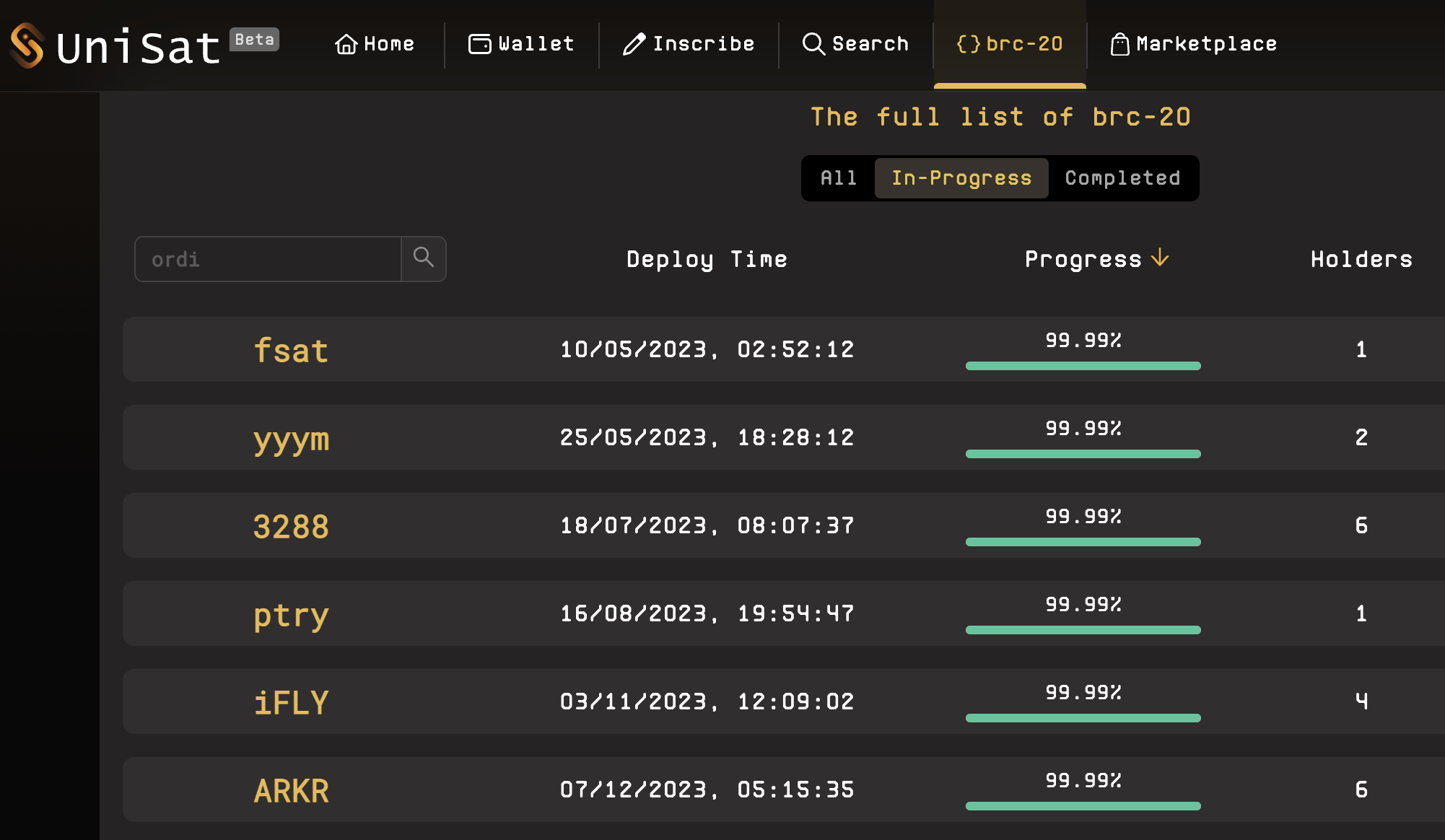Open the iFLY token link
This screenshot has height=840, width=1445.
(291, 703)
